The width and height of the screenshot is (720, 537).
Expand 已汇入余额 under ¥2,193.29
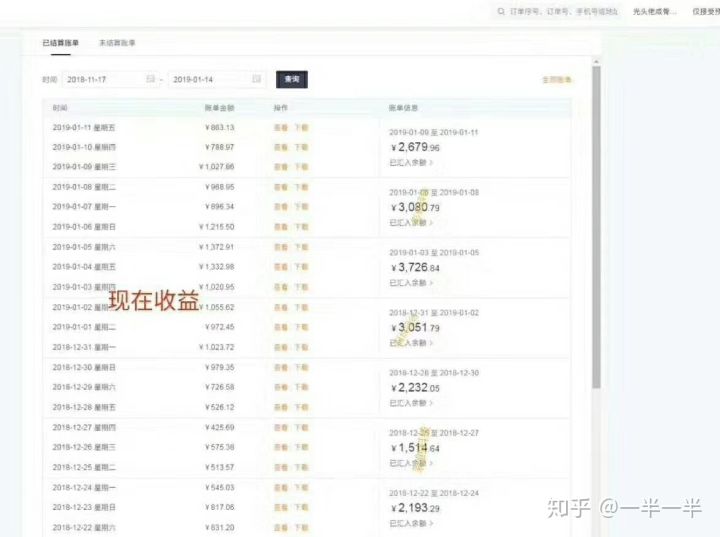click(411, 524)
